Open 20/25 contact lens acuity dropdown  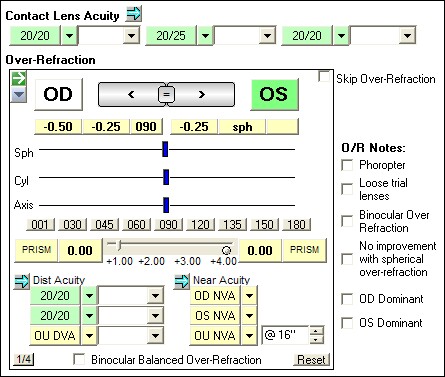click(205, 35)
